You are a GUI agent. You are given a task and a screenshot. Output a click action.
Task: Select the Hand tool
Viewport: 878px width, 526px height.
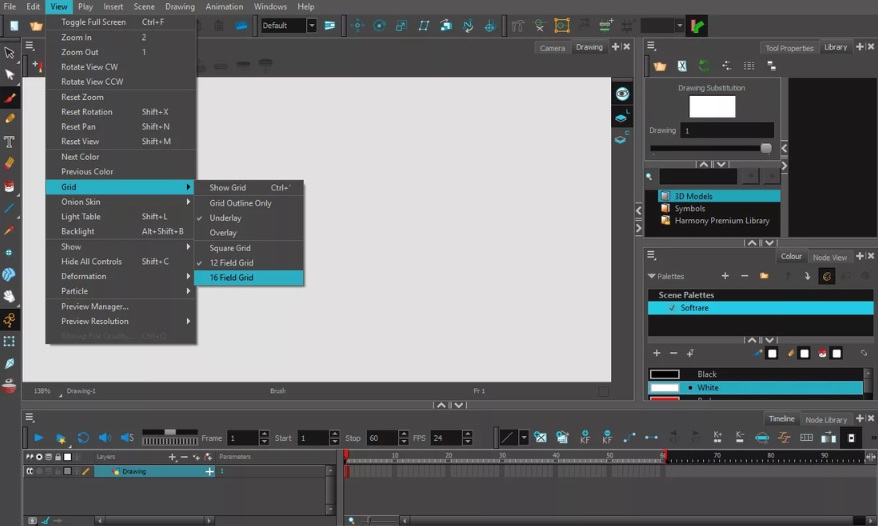[x=10, y=296]
